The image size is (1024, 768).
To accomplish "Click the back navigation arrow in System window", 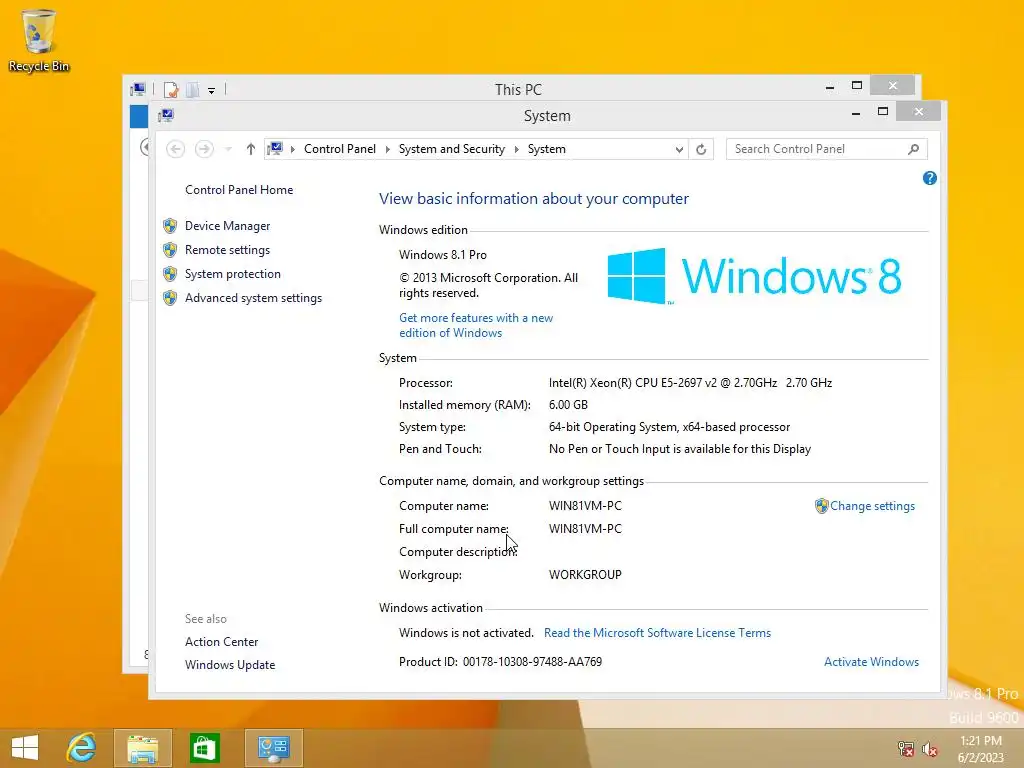I will point(175,150).
